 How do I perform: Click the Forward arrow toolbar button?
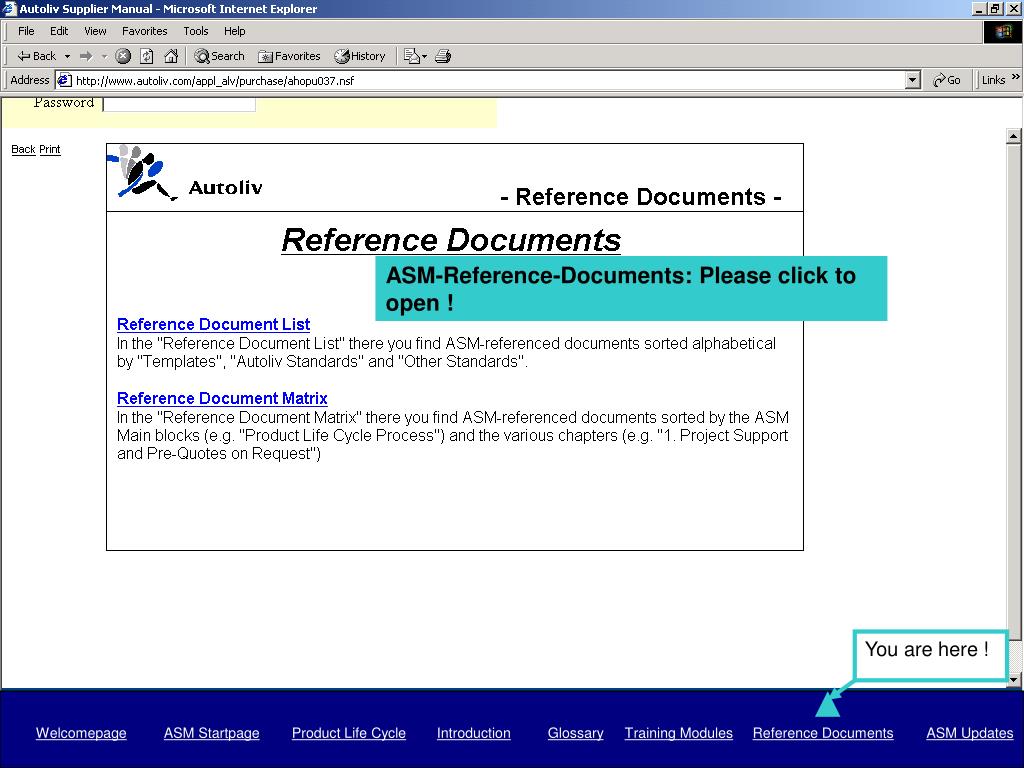pos(86,56)
